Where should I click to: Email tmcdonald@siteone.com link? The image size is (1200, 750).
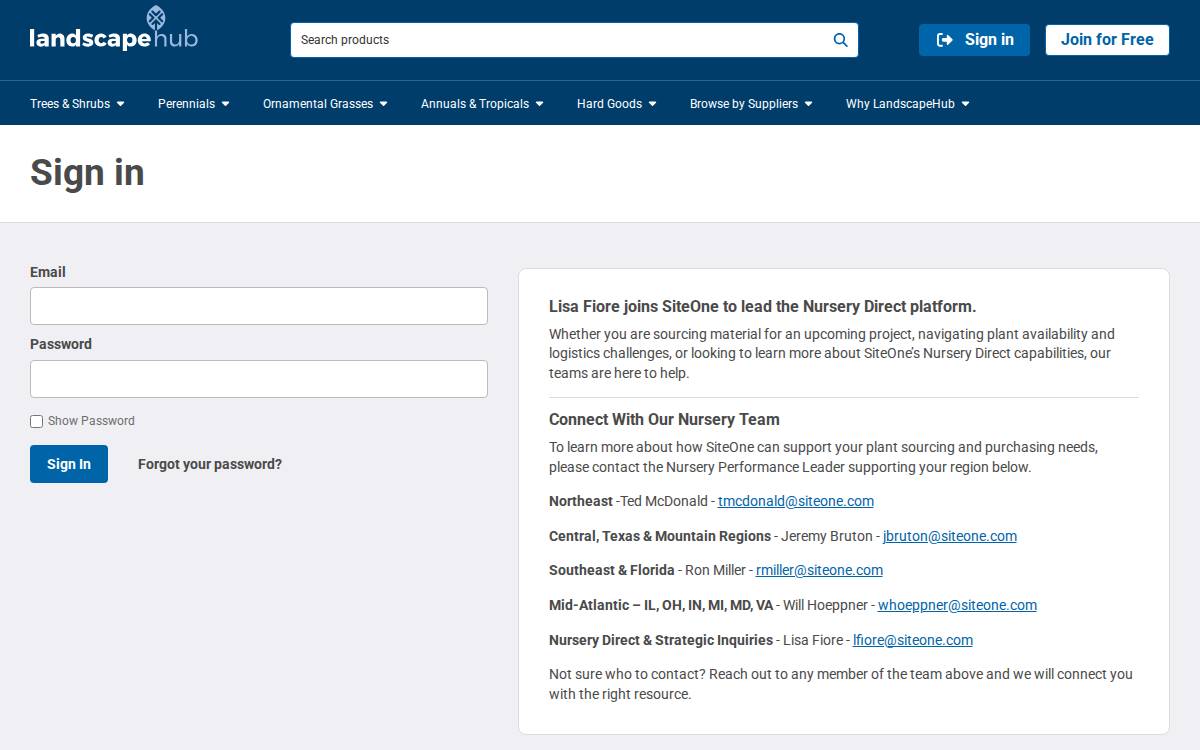[x=796, y=501]
